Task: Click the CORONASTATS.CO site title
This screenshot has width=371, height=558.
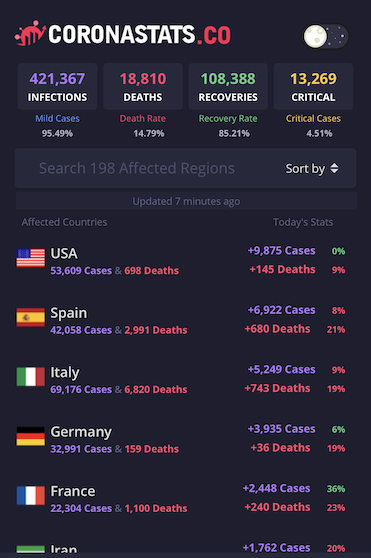Action: [x=139, y=35]
